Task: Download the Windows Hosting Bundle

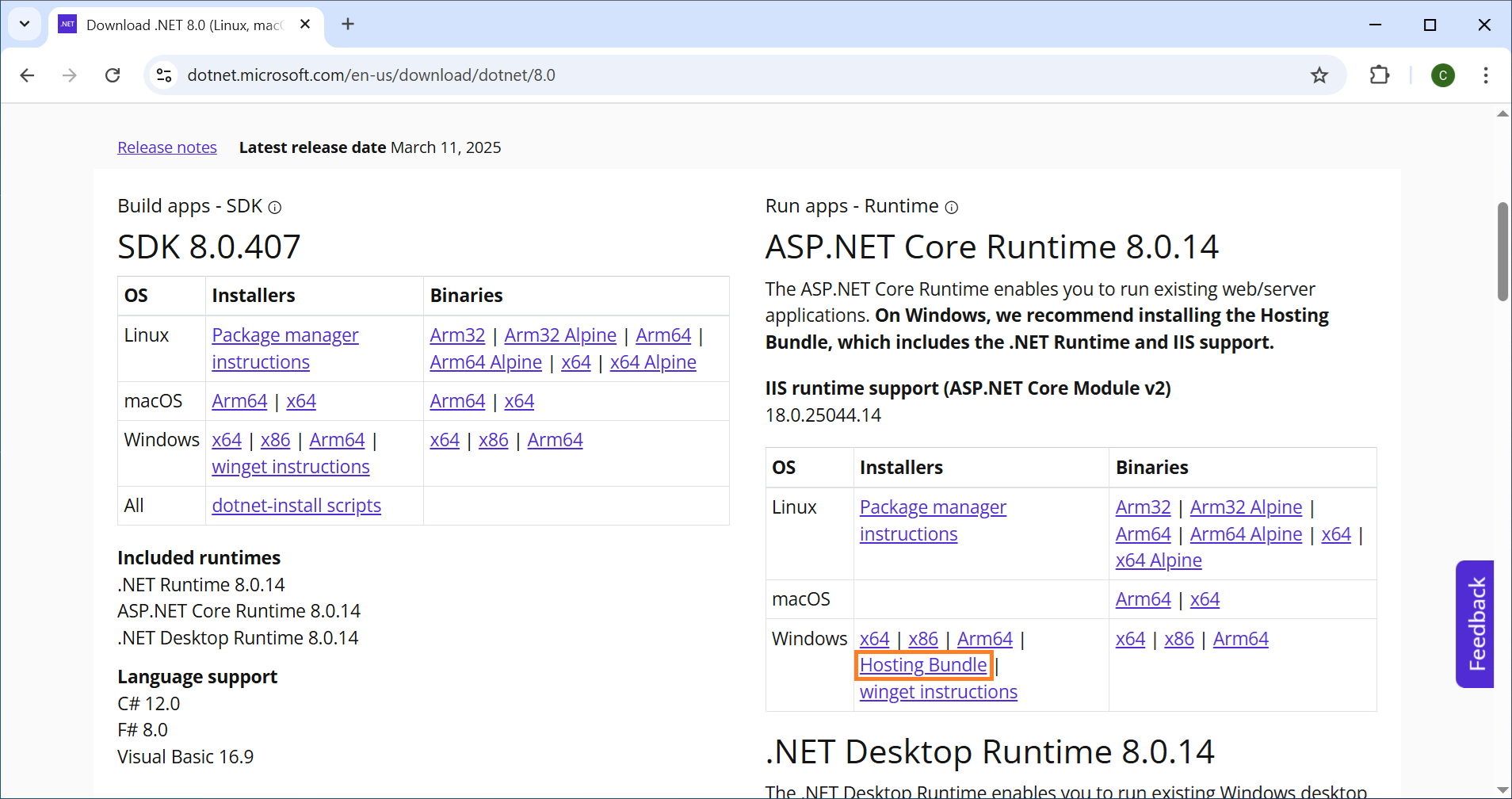Action: 923,665
